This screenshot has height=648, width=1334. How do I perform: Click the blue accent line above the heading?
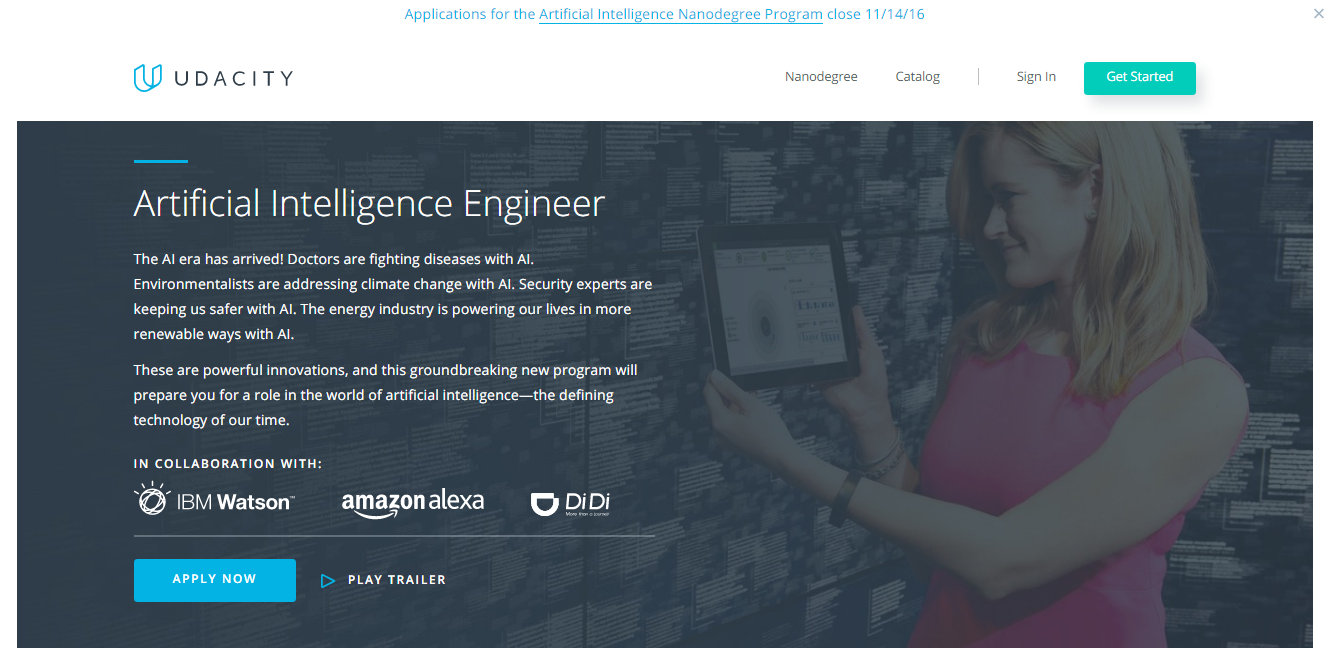(x=161, y=161)
